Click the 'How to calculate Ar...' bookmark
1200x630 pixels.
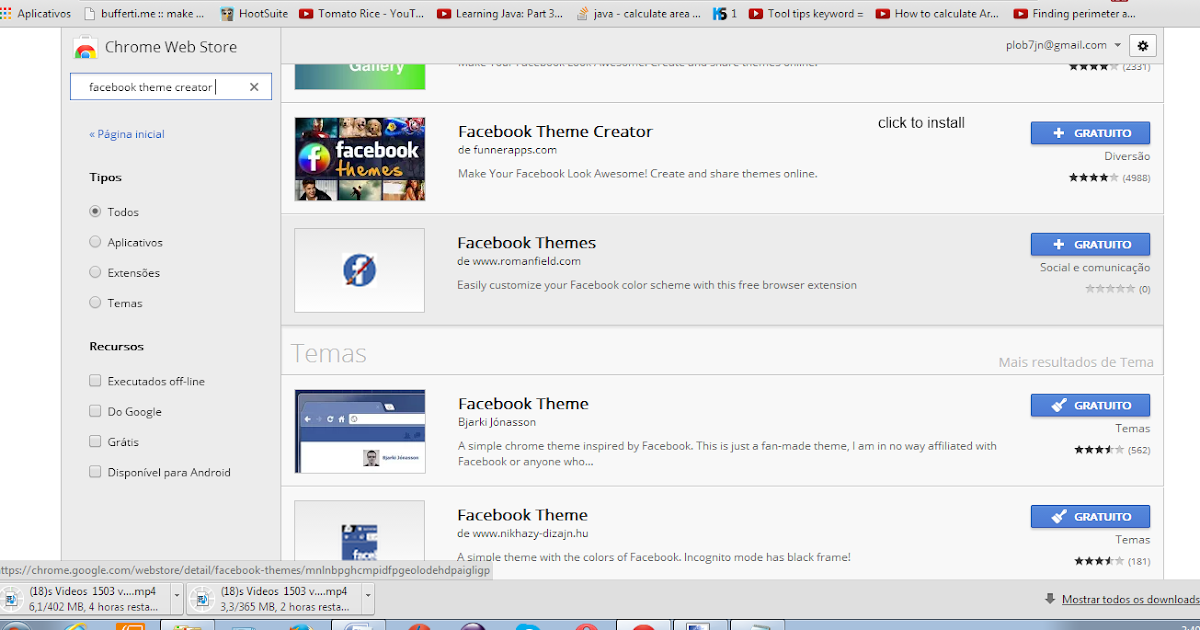click(x=935, y=14)
